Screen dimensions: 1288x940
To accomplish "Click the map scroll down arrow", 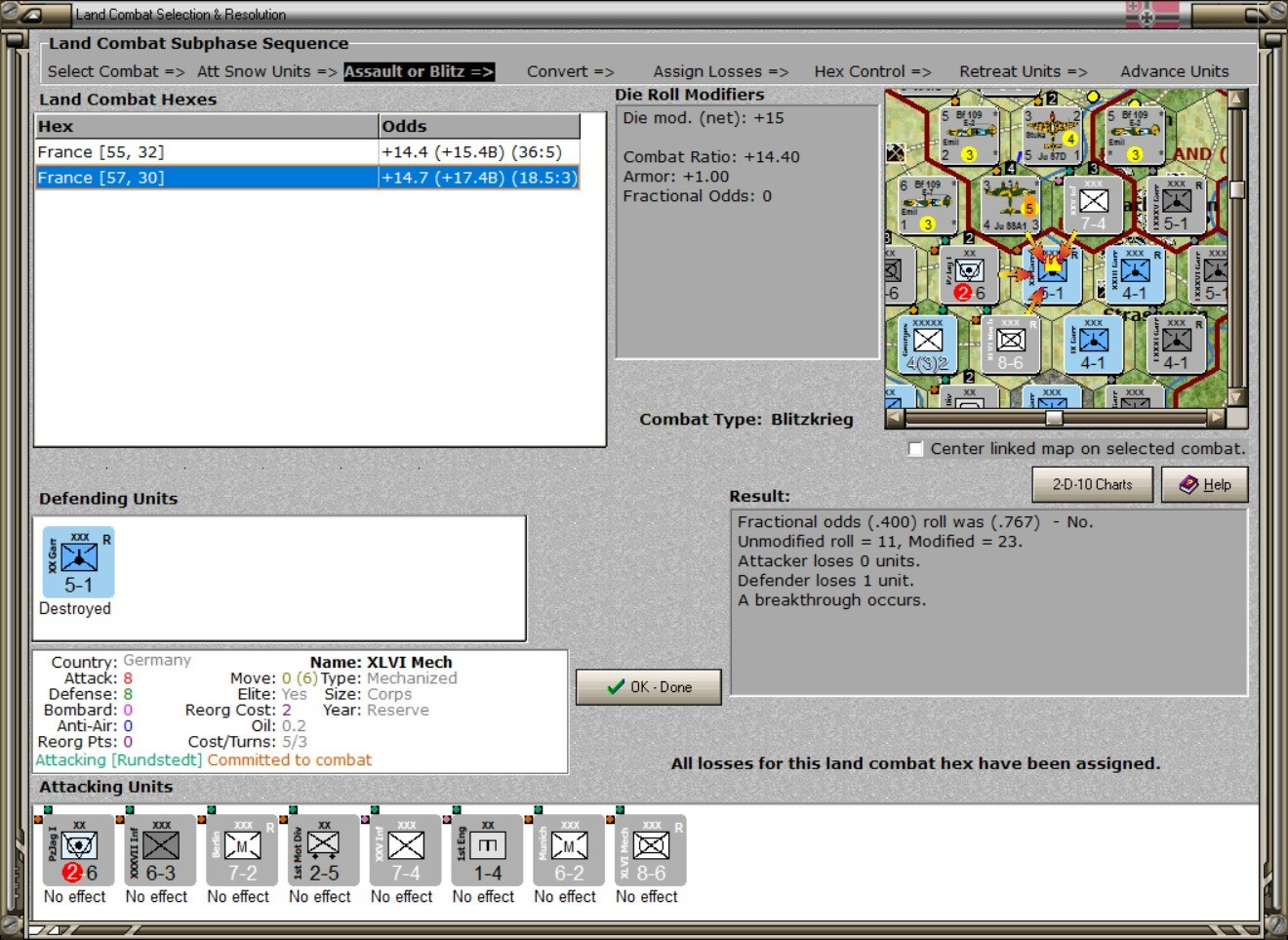I will 1237,397.
